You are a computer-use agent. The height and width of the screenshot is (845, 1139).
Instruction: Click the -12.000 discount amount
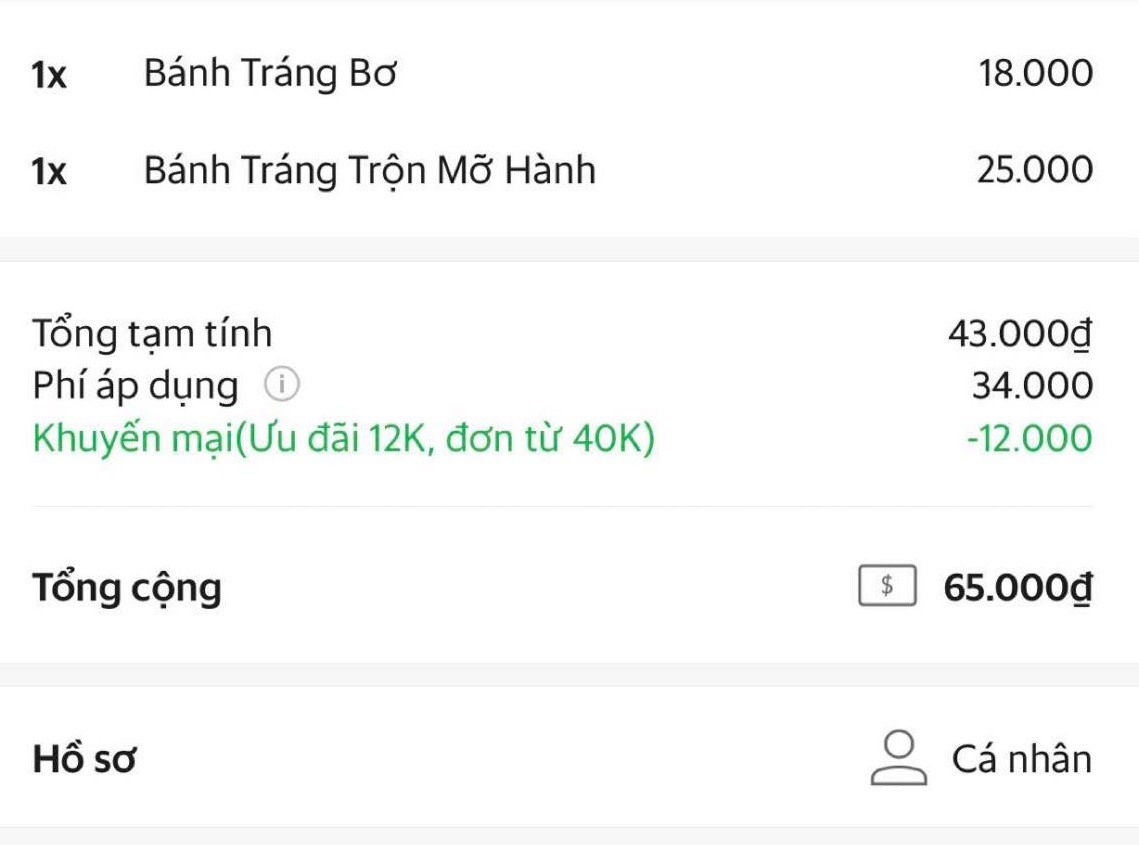[x=1029, y=438]
